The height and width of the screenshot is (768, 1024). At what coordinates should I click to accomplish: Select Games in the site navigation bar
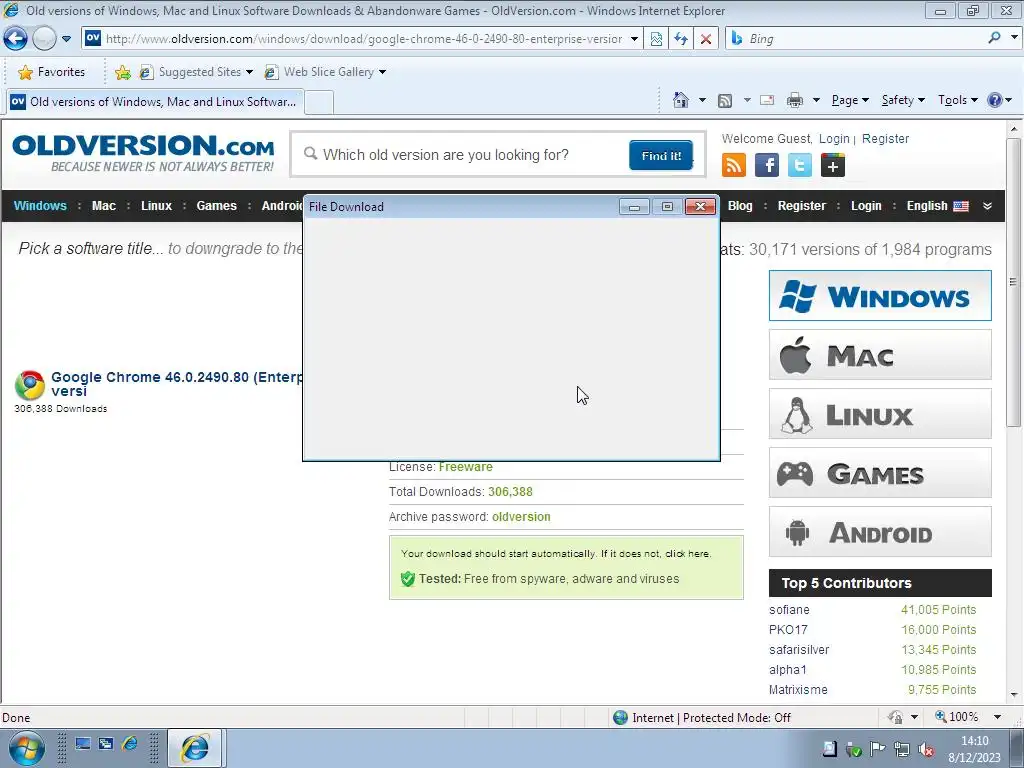click(x=217, y=206)
